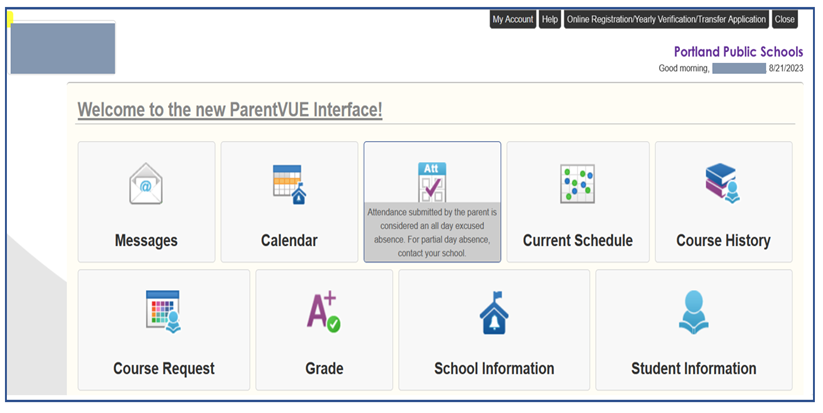Screen dimensions: 823x413
Task: Click the School Information bell building icon
Action: pos(494,313)
